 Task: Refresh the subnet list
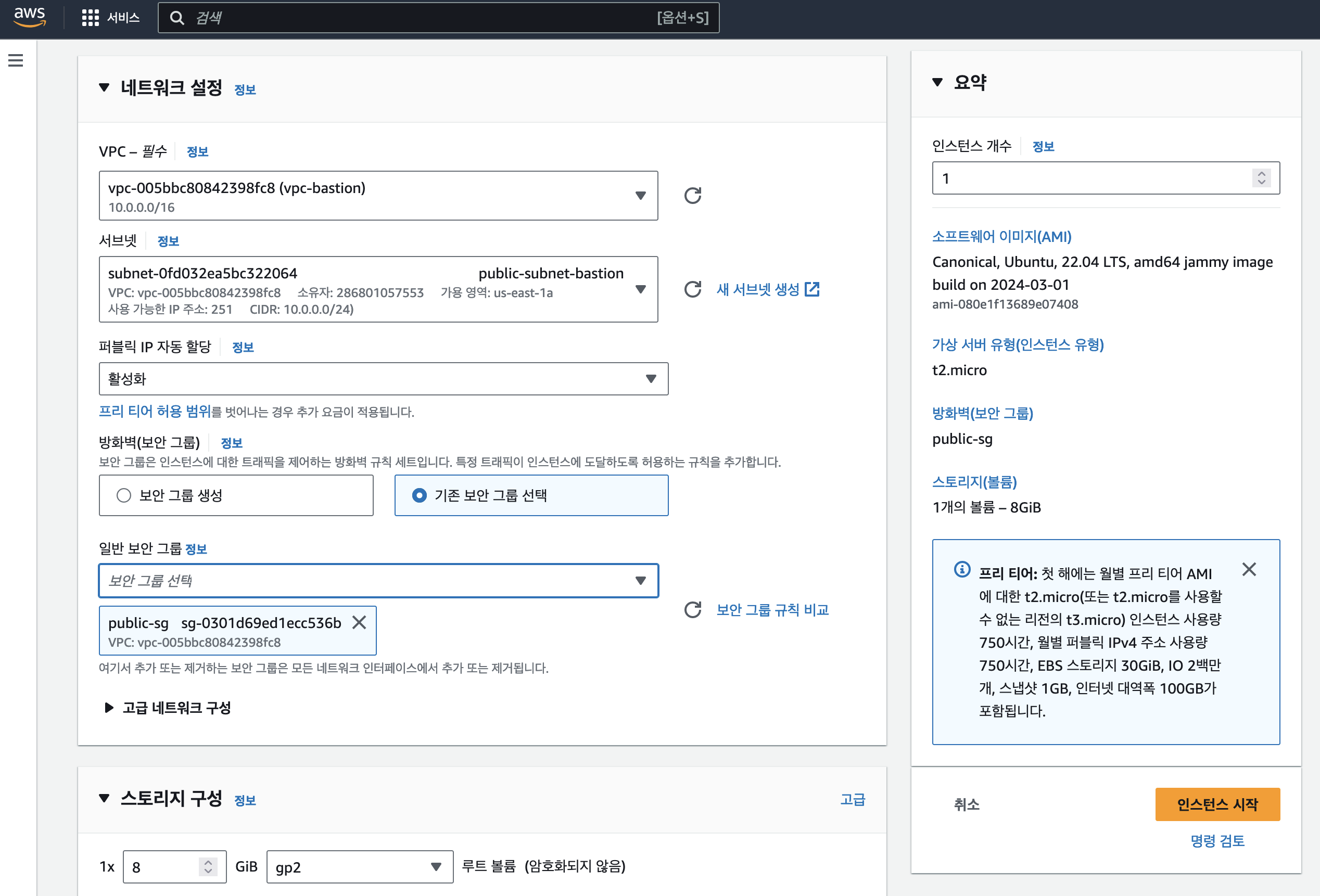pyautogui.click(x=692, y=290)
